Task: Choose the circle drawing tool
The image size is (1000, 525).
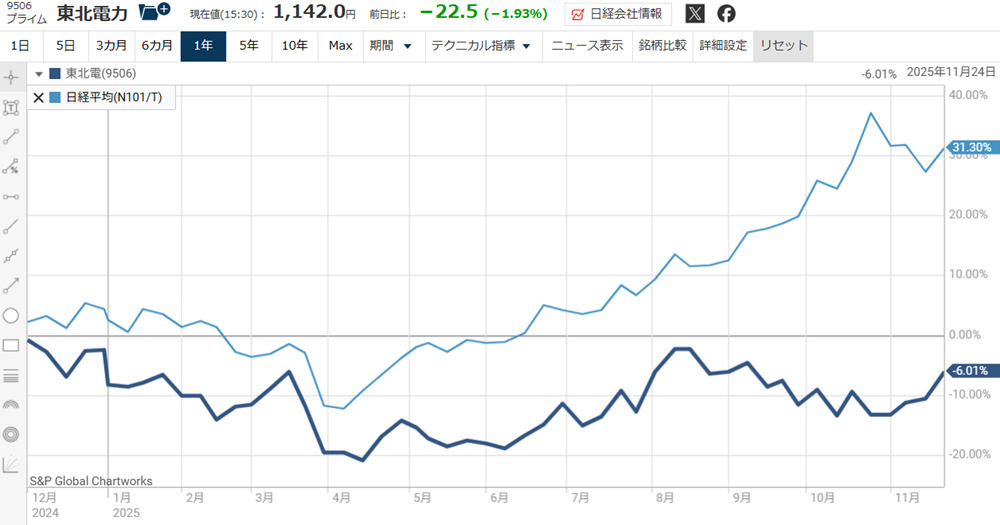Action: tap(12, 316)
